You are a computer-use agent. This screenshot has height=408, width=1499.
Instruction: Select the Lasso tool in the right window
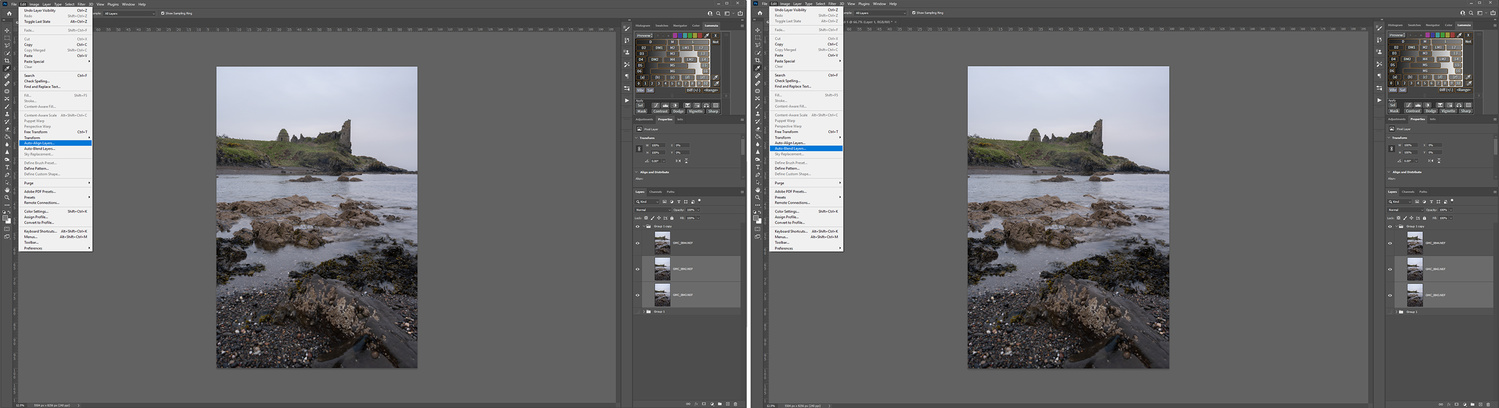point(757,45)
